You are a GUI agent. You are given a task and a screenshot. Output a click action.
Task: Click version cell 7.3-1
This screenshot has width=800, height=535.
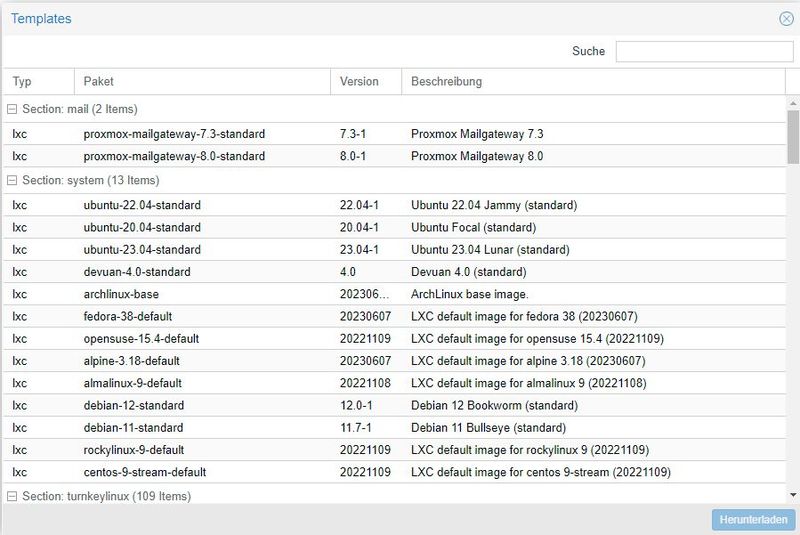point(353,134)
